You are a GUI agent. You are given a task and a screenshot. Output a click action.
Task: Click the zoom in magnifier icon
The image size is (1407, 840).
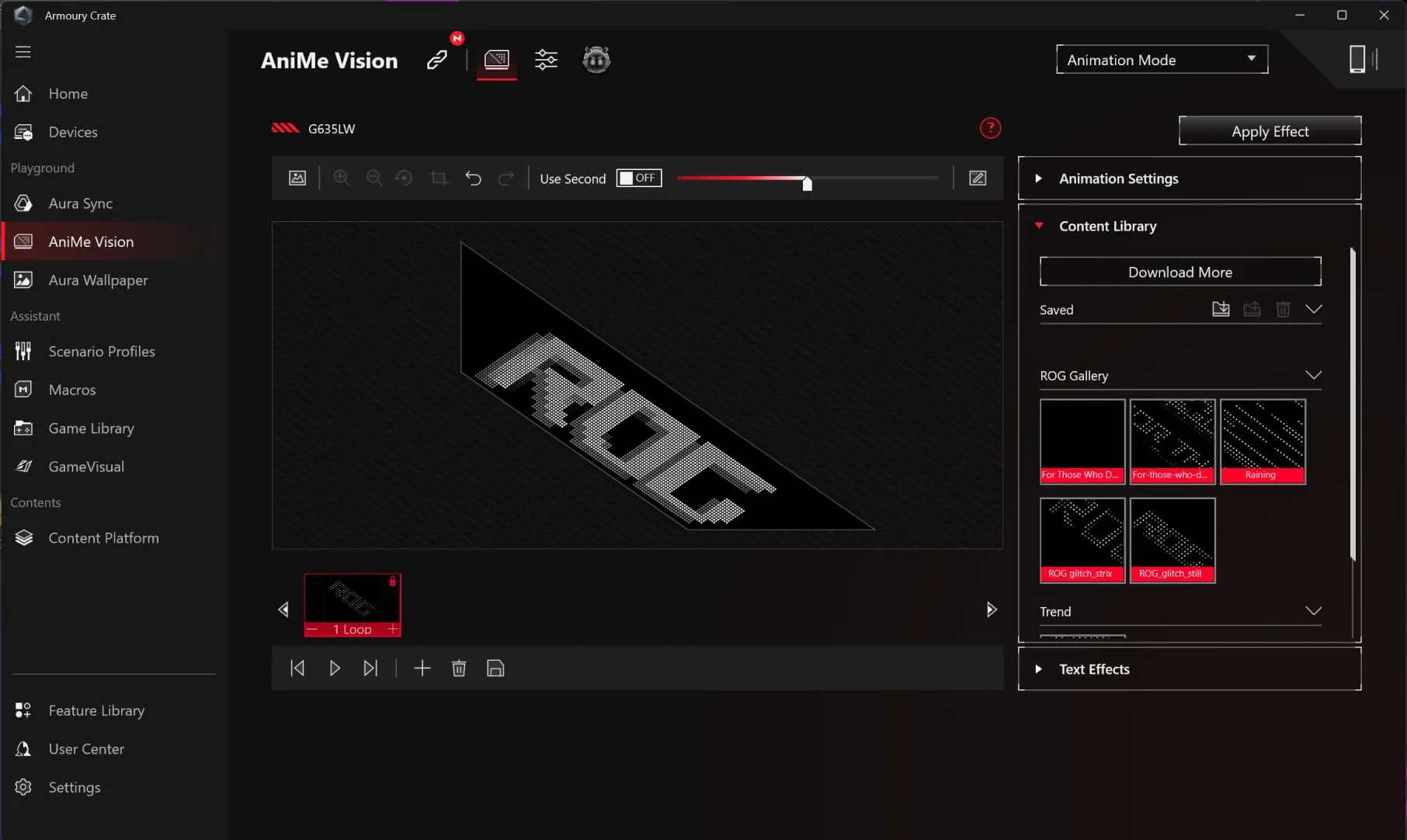[341, 178]
